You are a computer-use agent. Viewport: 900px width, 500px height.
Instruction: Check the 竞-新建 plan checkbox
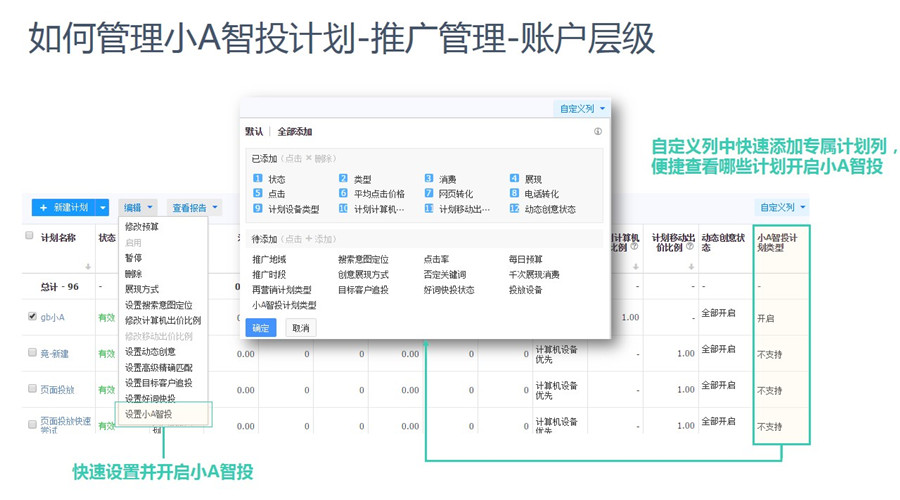tap(32, 352)
